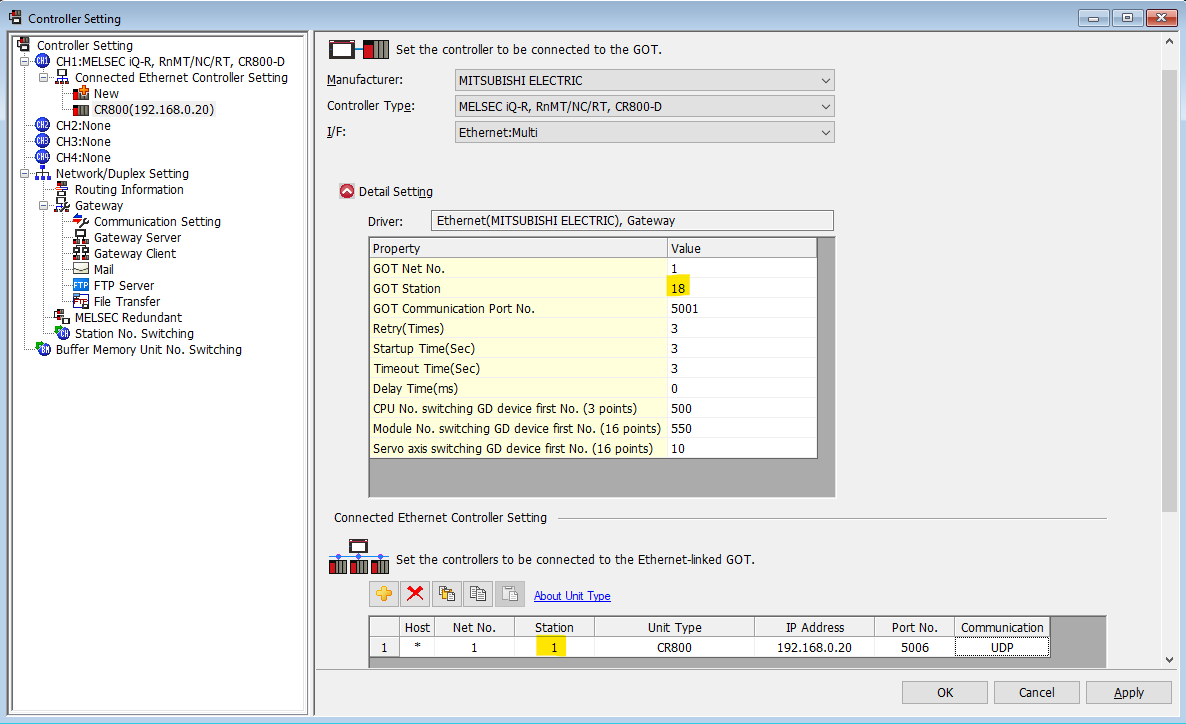Click Servo axis switching value 10
The image size is (1186, 724).
741,449
